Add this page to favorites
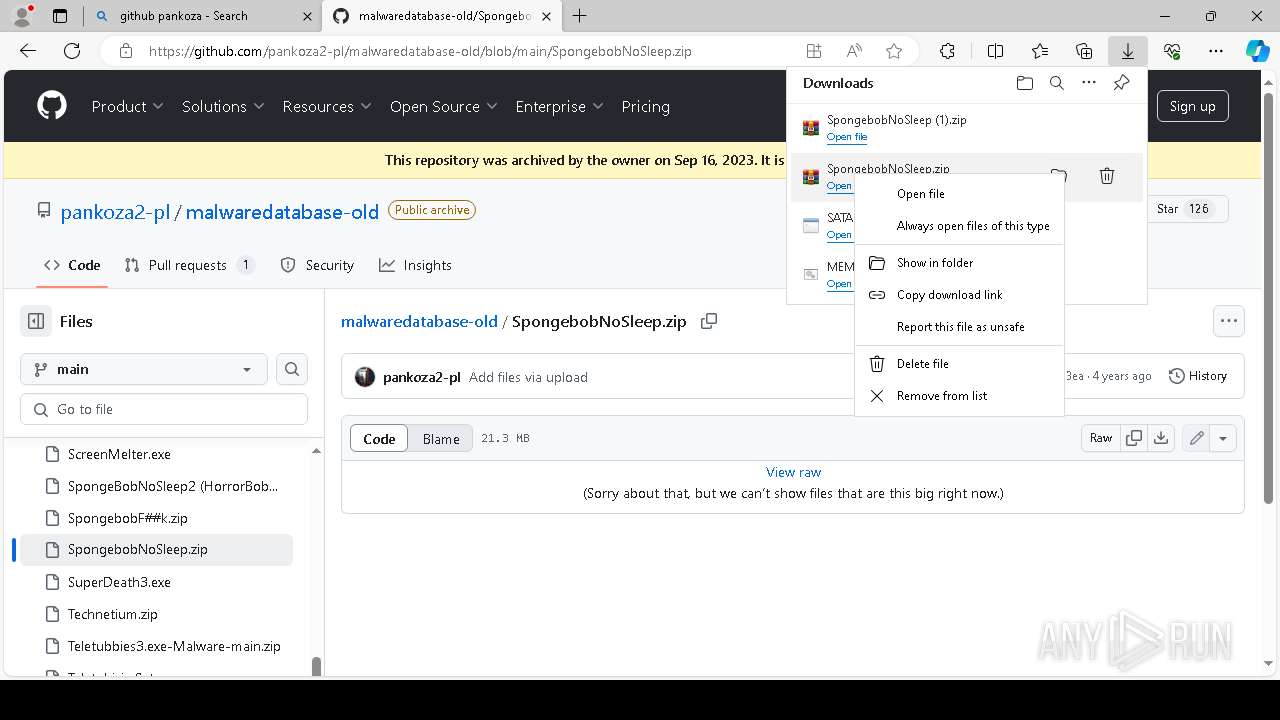 (x=894, y=51)
